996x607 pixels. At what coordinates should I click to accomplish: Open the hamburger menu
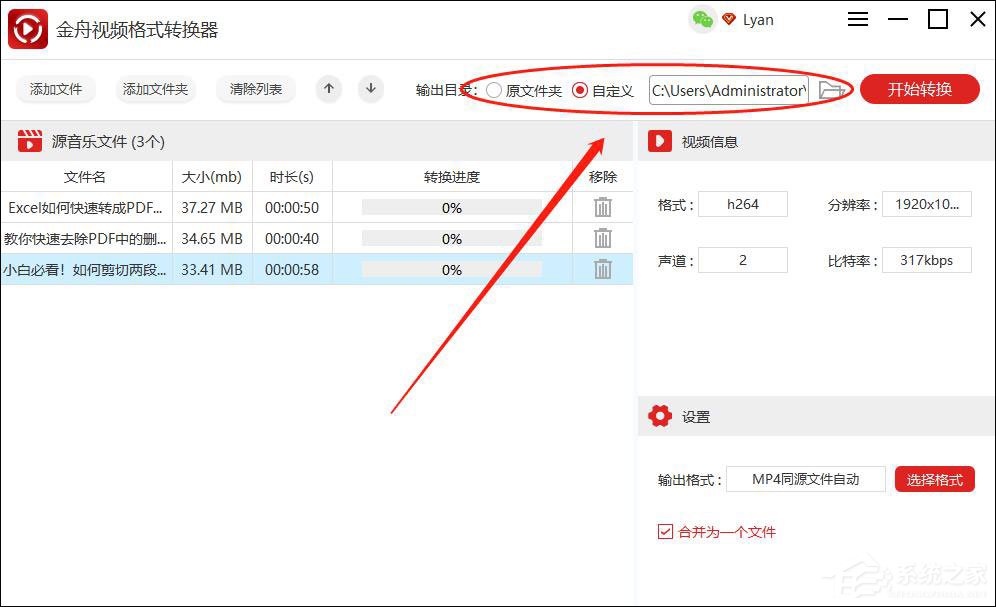tap(857, 19)
